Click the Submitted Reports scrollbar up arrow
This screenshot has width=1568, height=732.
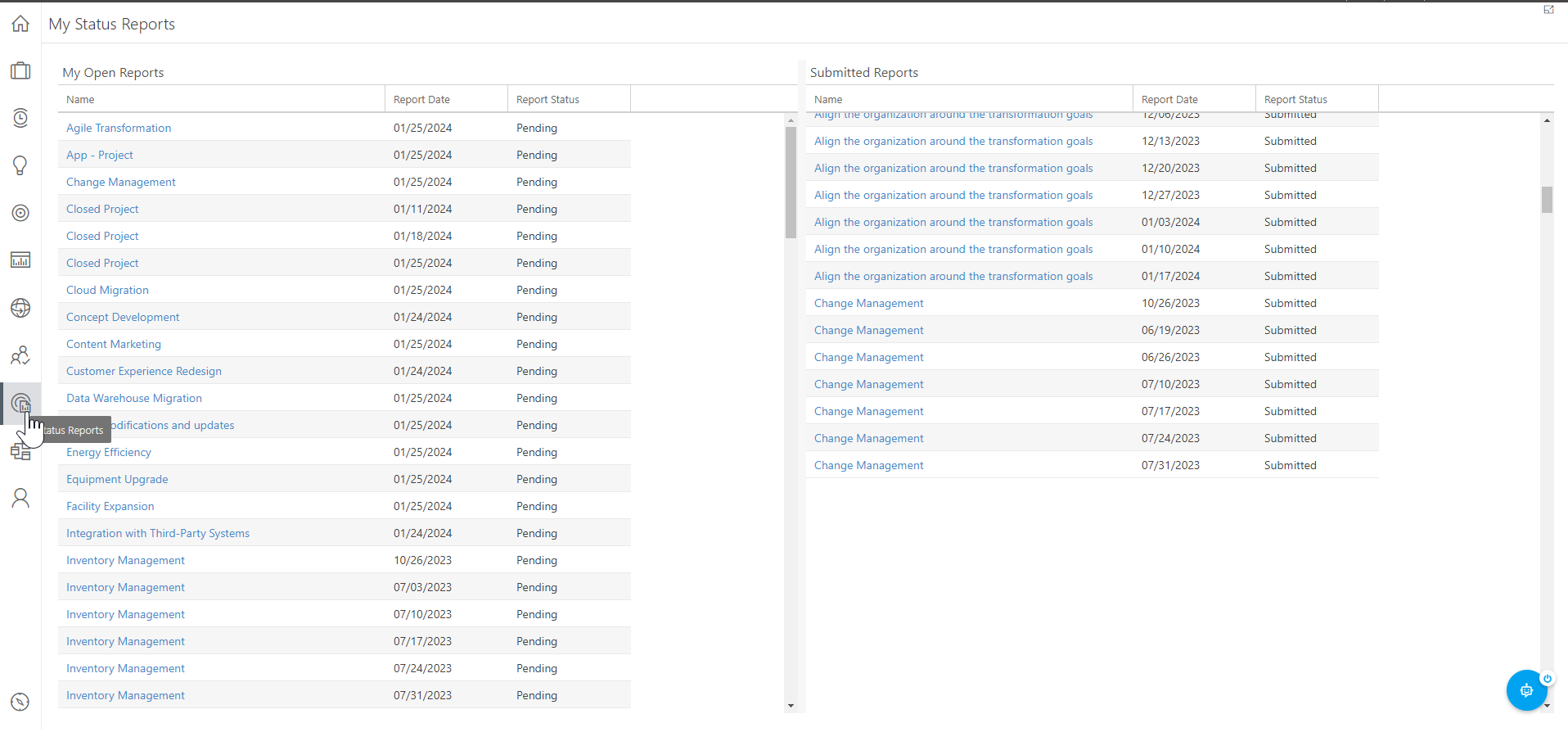(1547, 120)
